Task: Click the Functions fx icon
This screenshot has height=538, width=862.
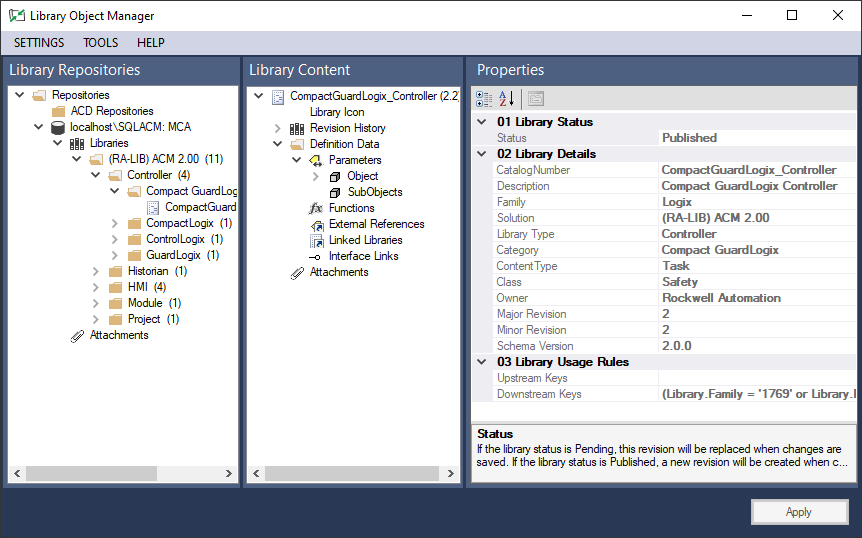Action: 316,208
